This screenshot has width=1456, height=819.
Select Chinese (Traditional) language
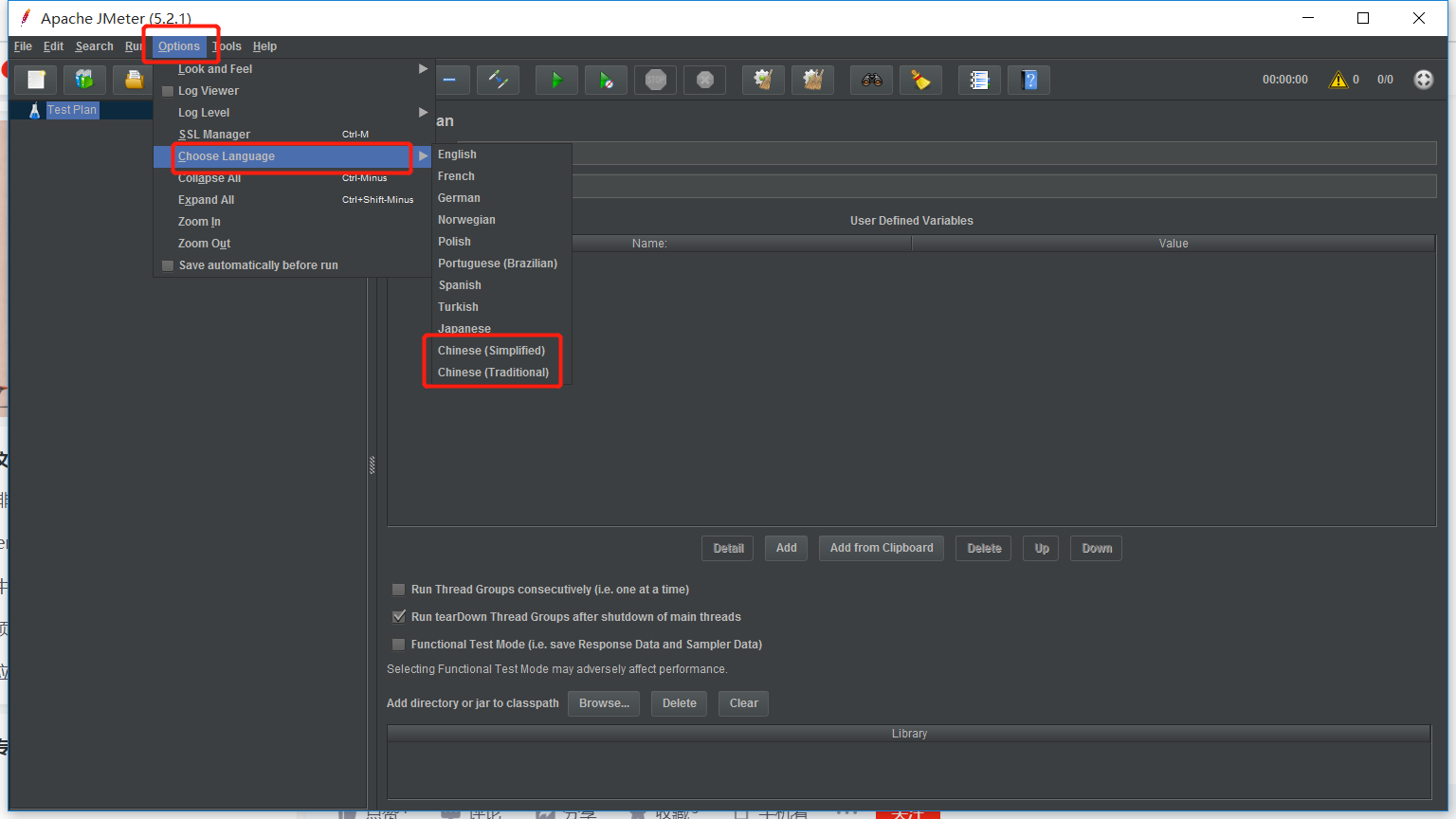click(501, 373)
